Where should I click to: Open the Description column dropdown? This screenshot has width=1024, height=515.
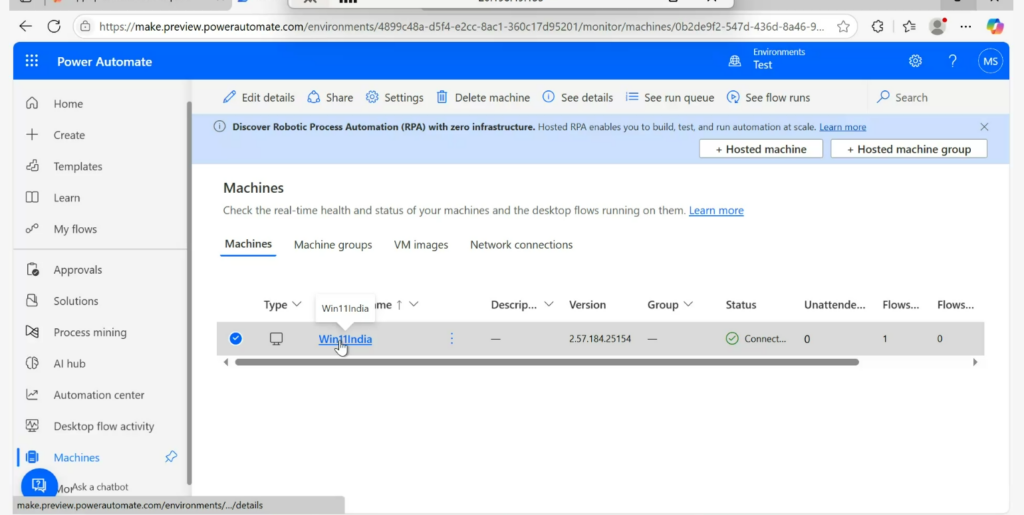click(x=549, y=304)
